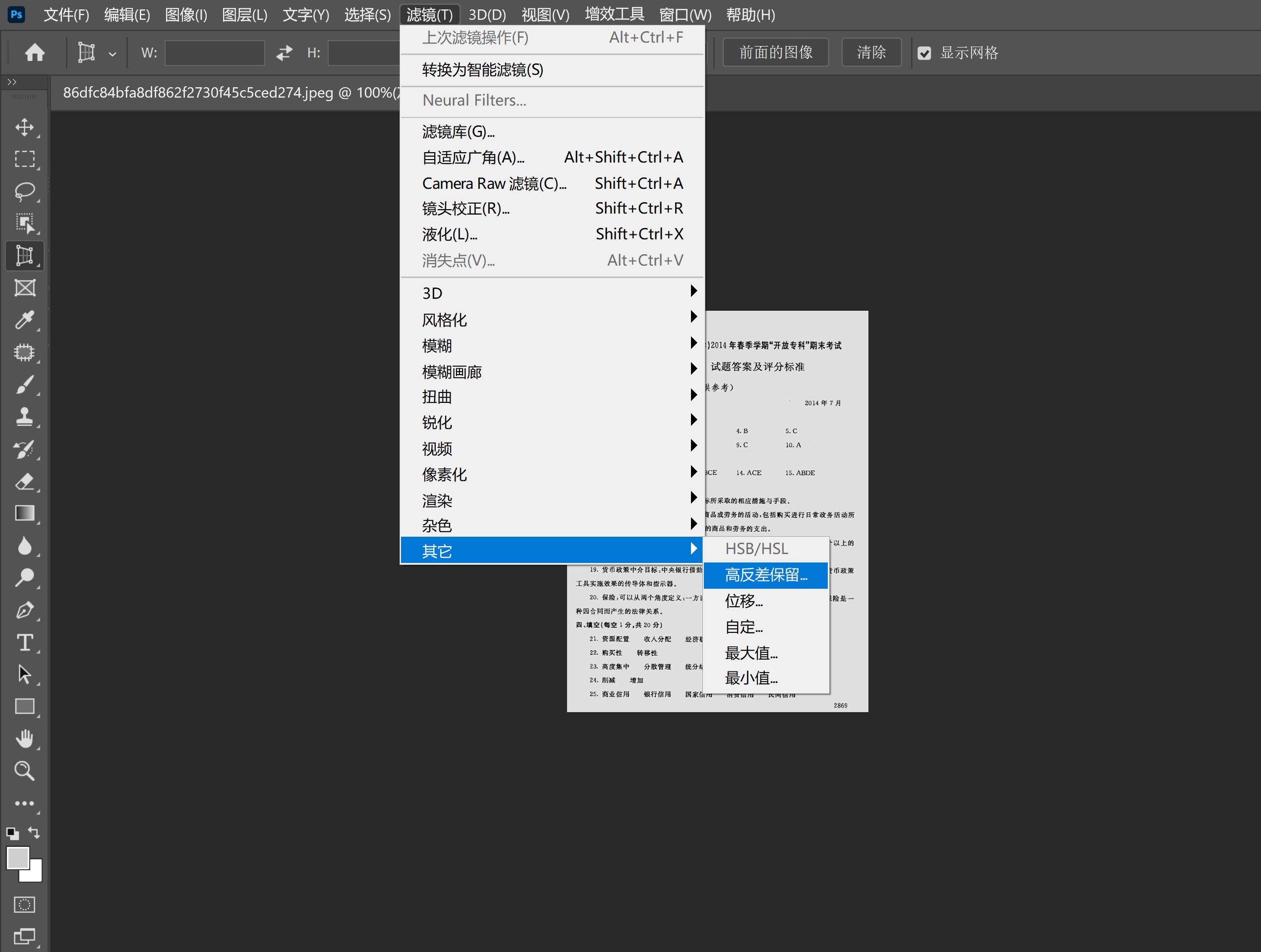Open perspective crop tool preset dropdown
Screen dimensions: 1261x952
tap(113, 54)
